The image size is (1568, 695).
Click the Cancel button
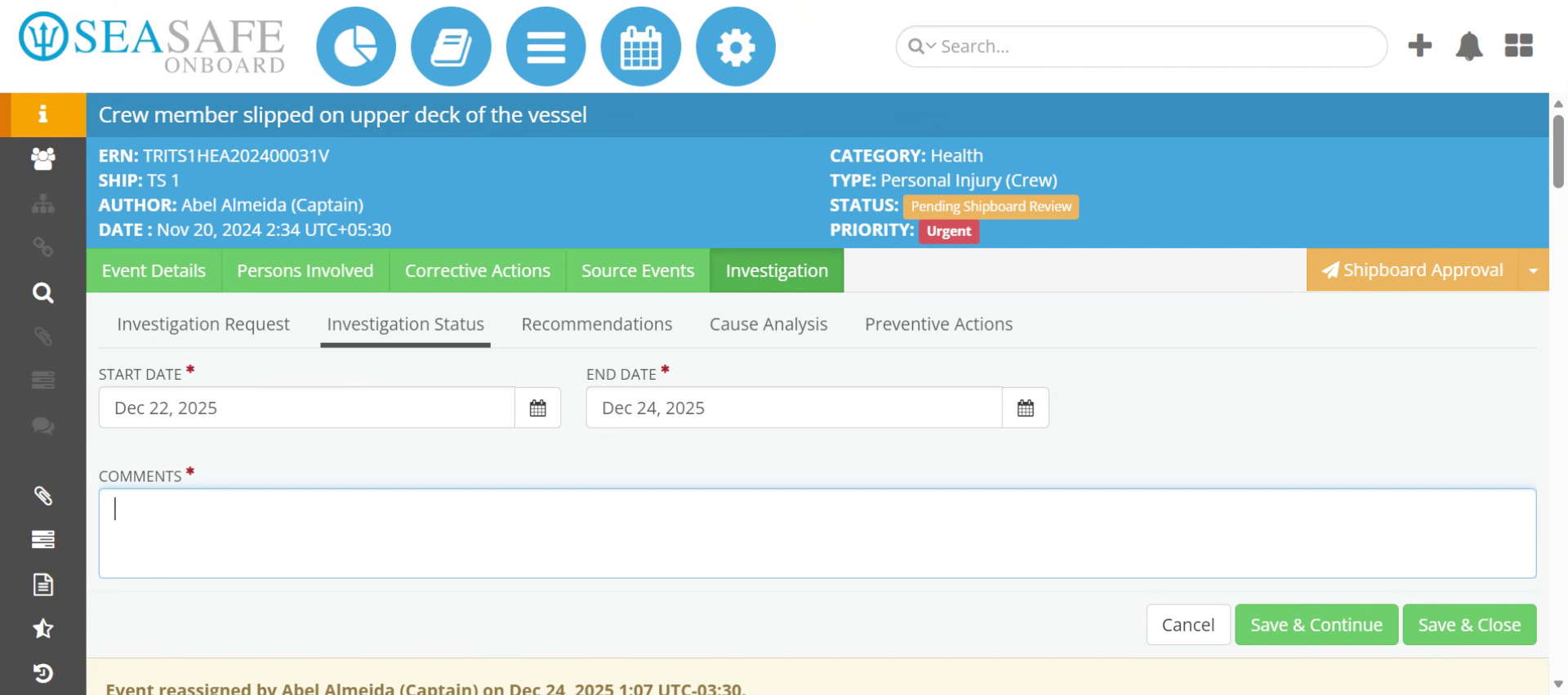click(x=1188, y=625)
